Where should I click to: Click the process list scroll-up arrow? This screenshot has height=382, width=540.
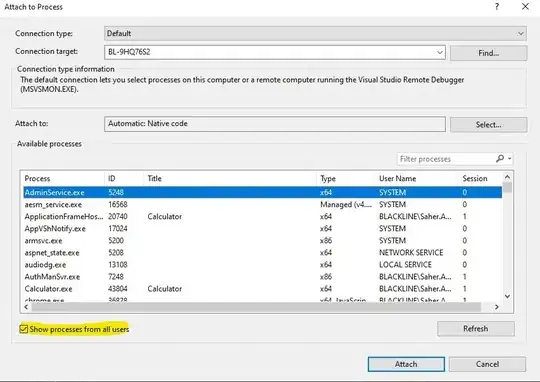(x=507, y=177)
